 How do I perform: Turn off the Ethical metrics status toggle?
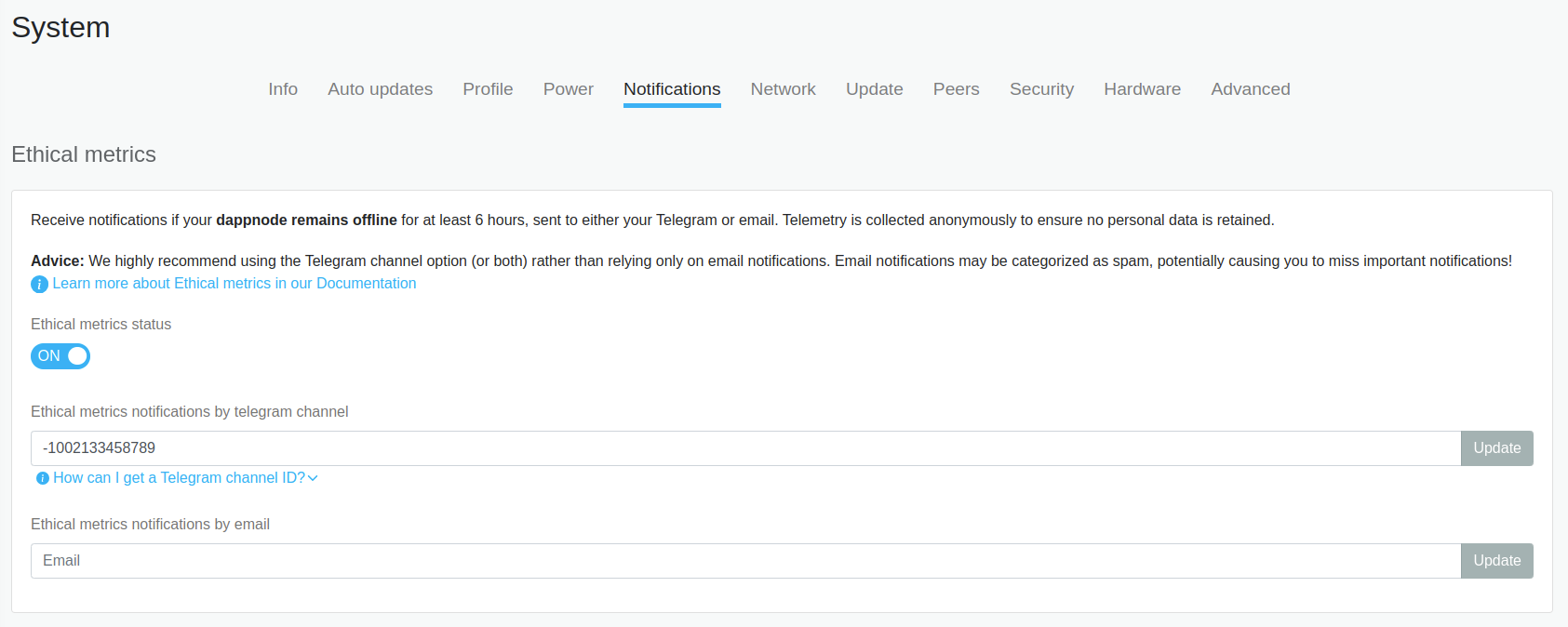tap(60, 356)
